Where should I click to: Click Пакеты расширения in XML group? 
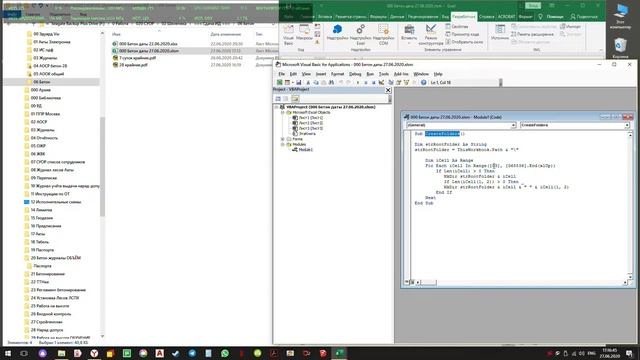pyautogui.click(x=532, y=34)
